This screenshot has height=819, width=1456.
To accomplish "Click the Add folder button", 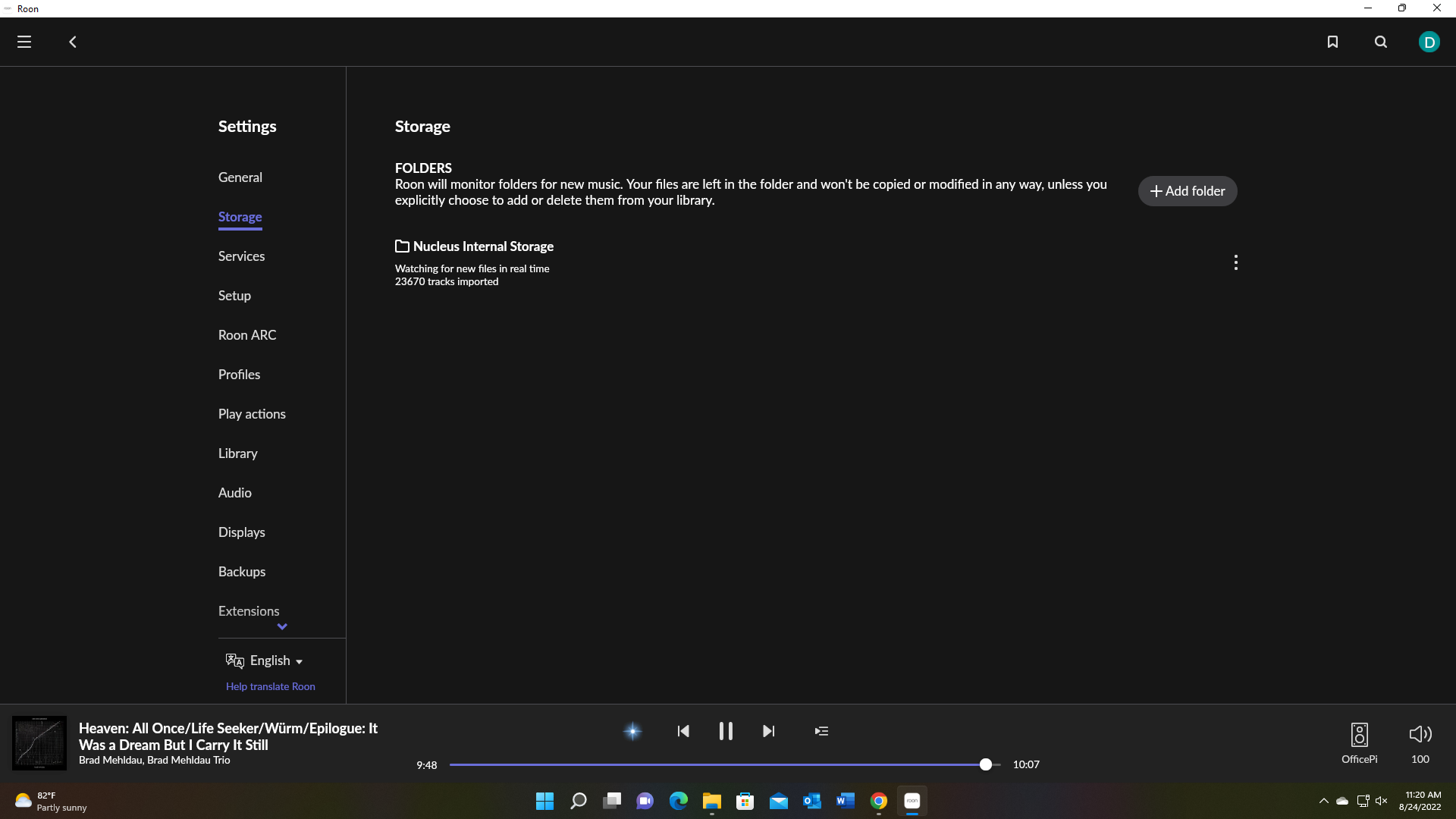I will 1188,191.
